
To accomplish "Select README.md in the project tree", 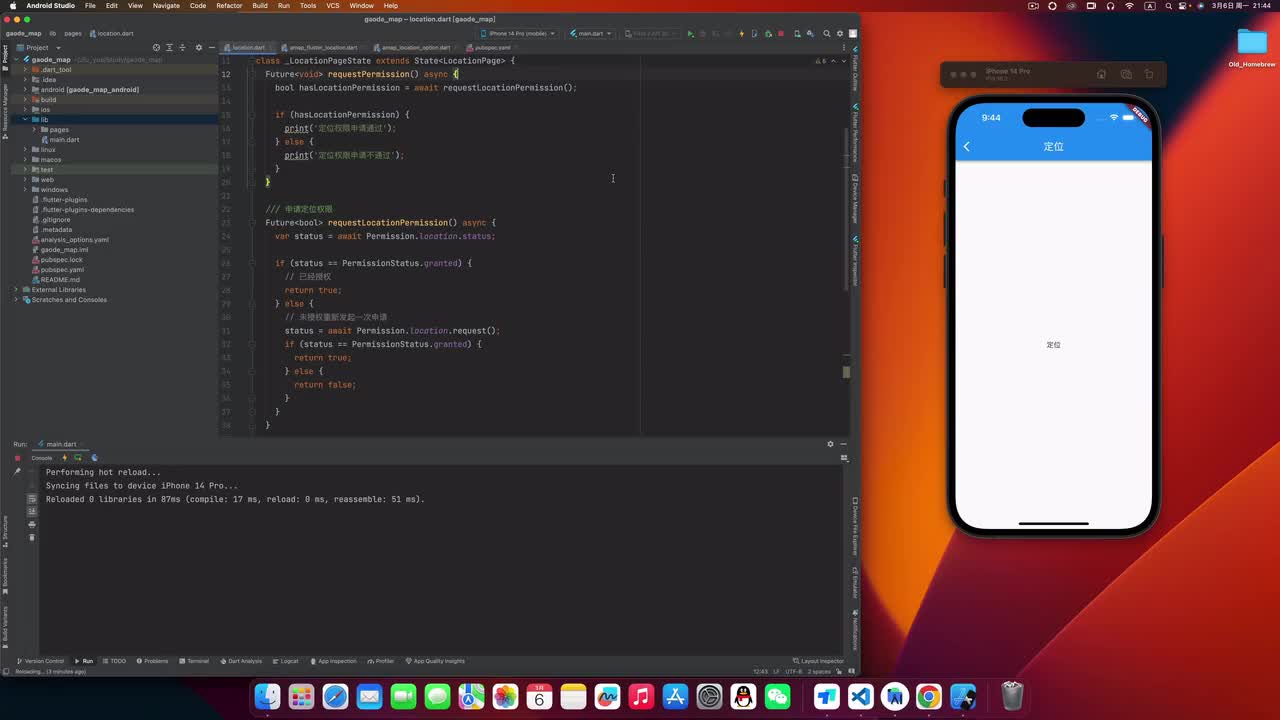I will tap(60, 280).
